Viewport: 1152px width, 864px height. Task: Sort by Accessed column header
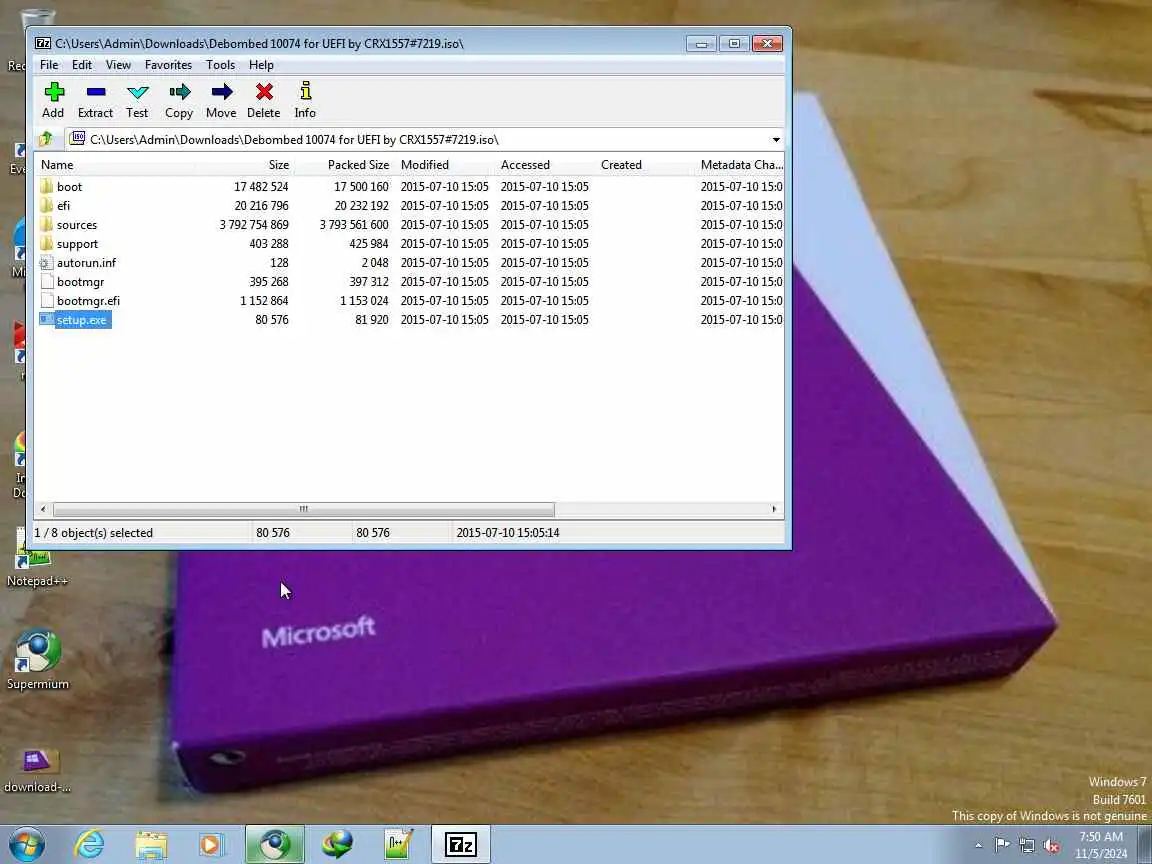point(544,165)
